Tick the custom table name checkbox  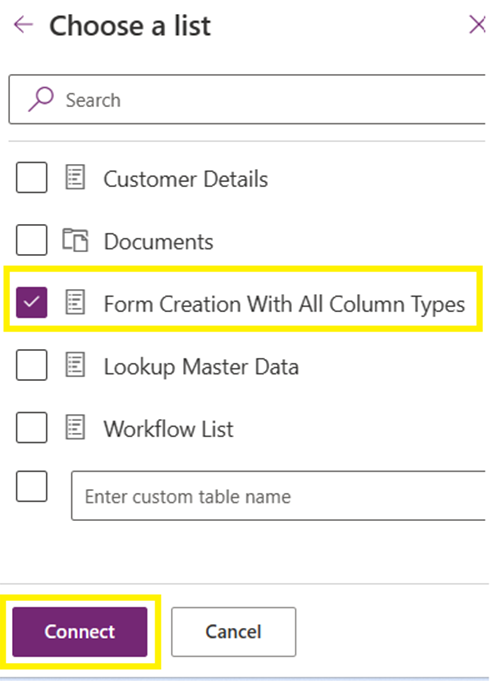pyautogui.click(x=31, y=486)
